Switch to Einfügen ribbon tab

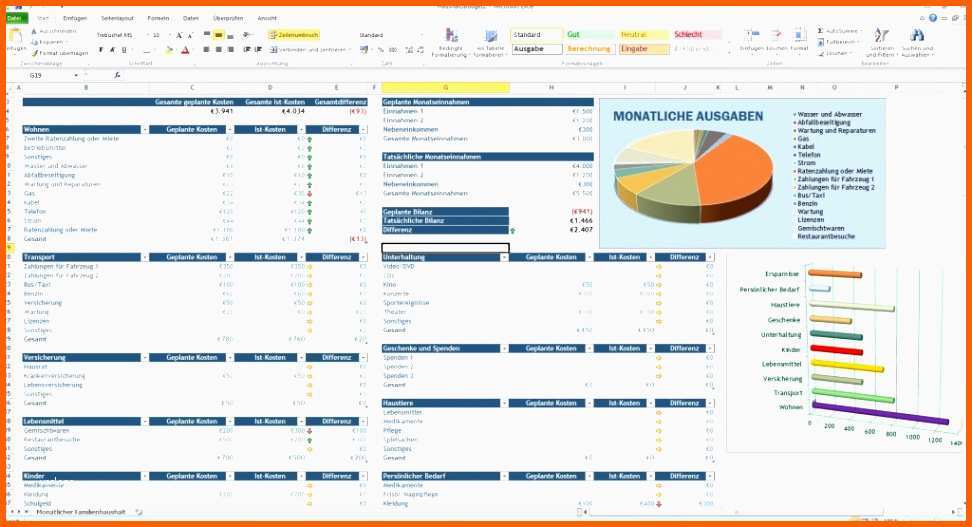click(x=74, y=19)
